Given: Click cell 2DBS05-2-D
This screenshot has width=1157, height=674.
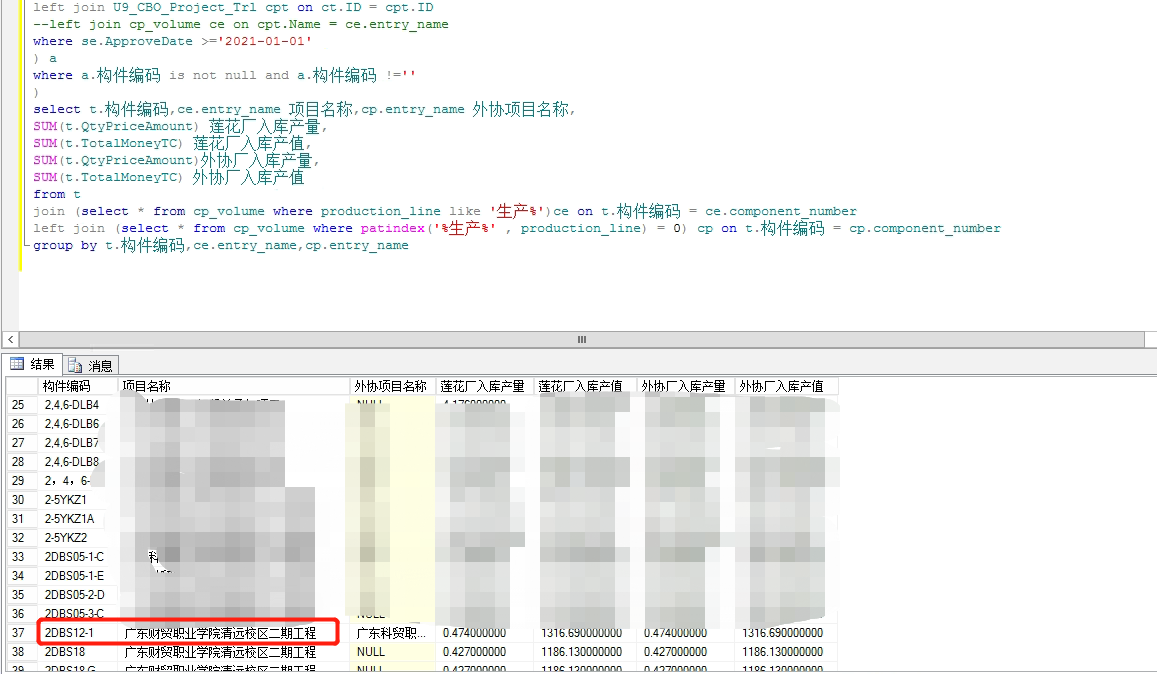Looking at the screenshot, I should [x=75, y=594].
